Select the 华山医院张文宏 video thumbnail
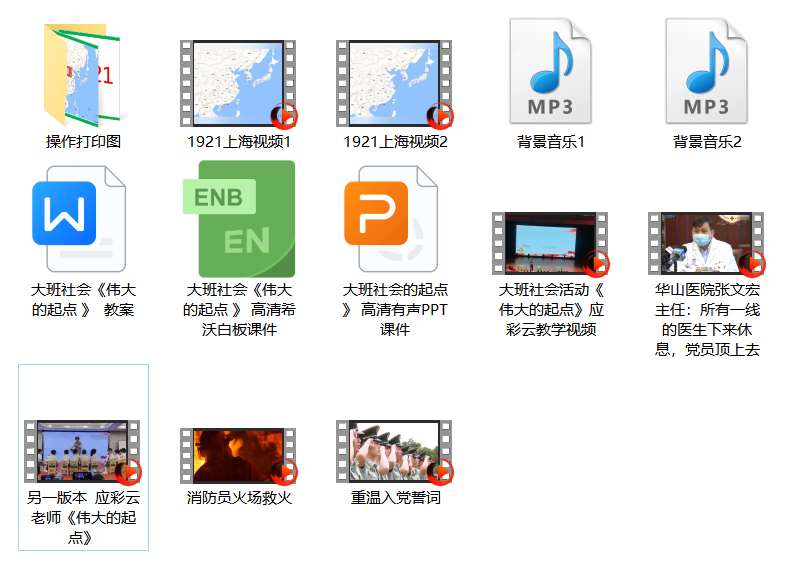The height and width of the screenshot is (566, 798). [x=706, y=243]
